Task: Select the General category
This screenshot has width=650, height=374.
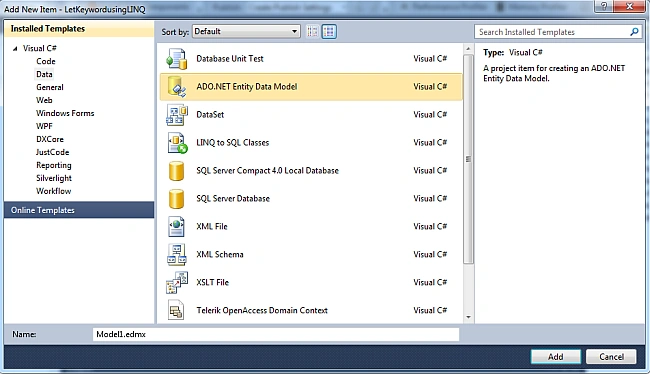Action: pos(50,87)
